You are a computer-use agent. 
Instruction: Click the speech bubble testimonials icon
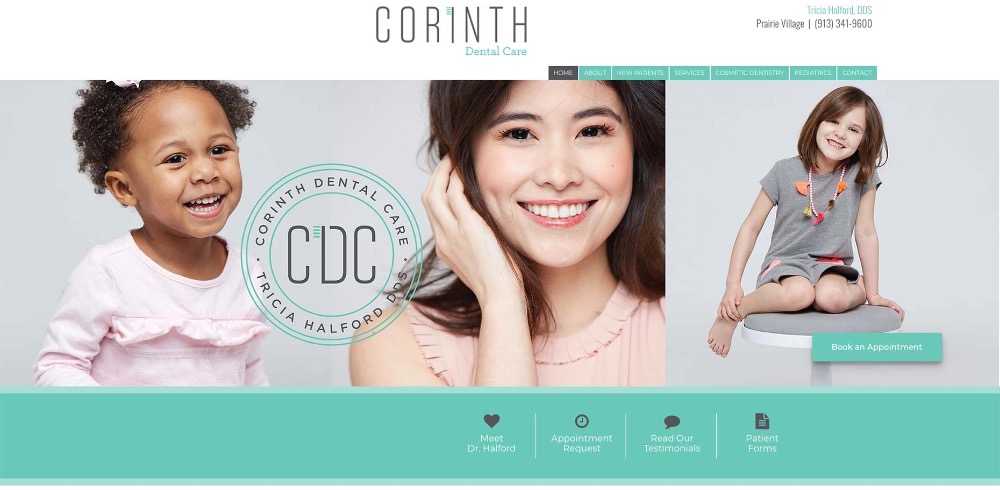pos(672,422)
